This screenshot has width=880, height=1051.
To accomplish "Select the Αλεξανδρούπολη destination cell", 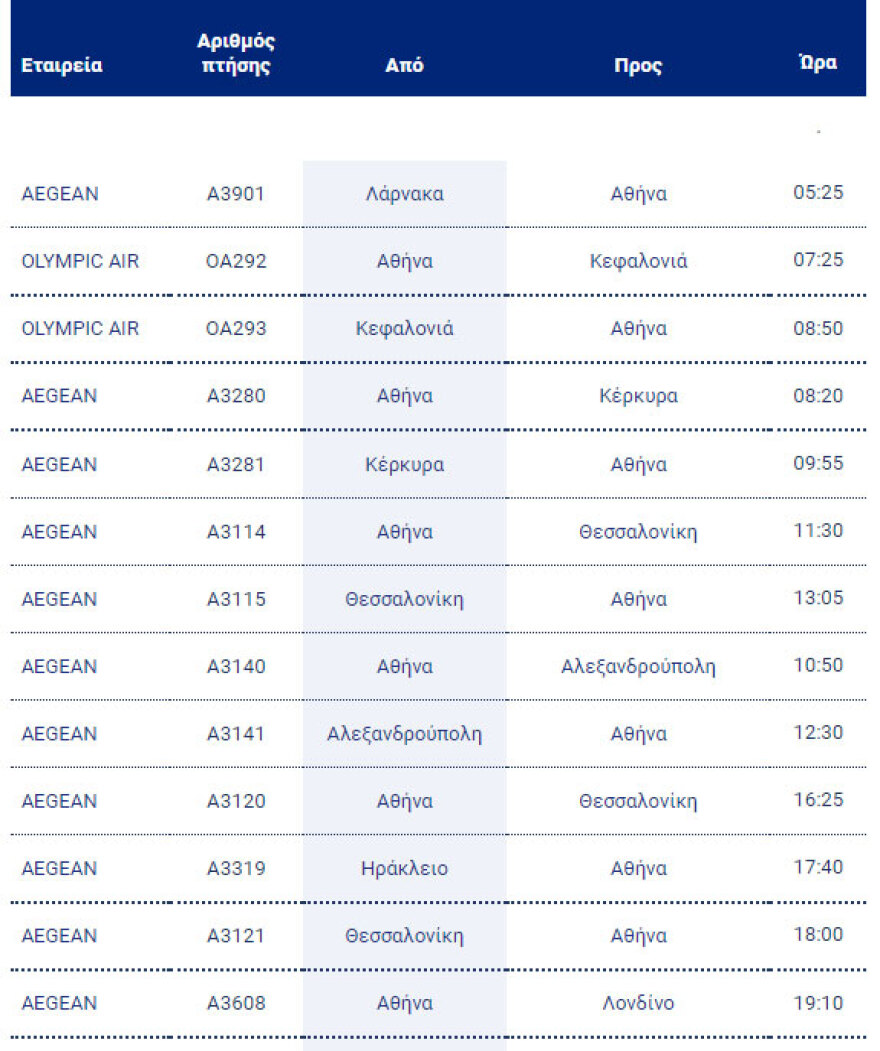I will (x=638, y=667).
